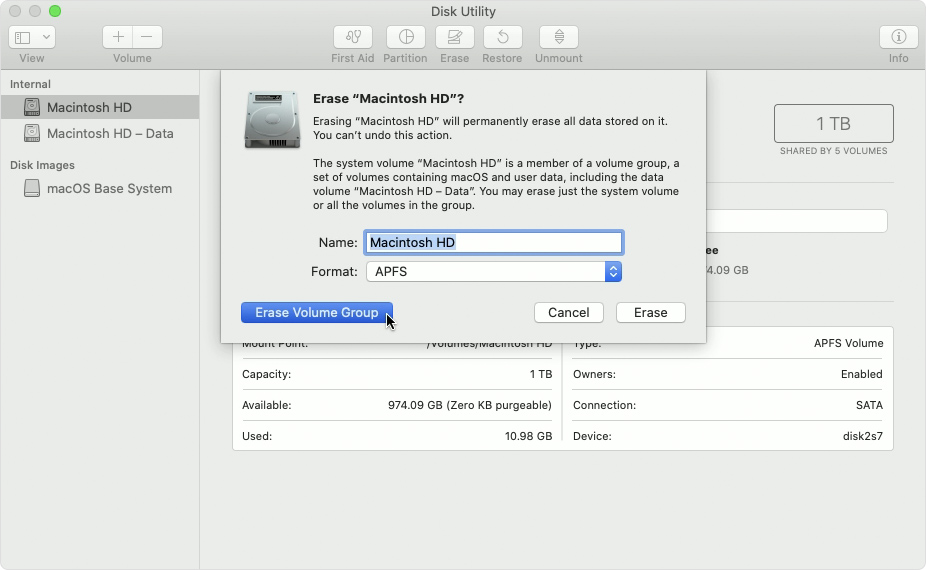Screen dimensions: 926x570
Task: Click the Owners Enabled value
Action: pos(862,374)
